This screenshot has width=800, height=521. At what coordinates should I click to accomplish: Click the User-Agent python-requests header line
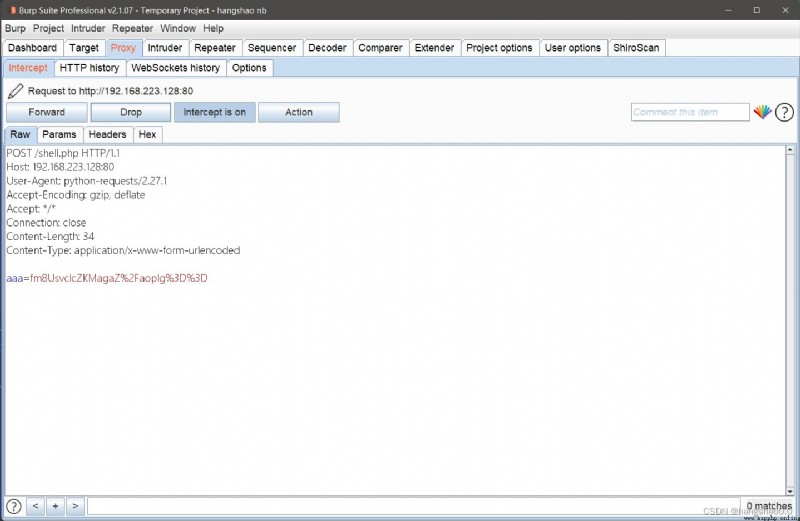coord(87,181)
